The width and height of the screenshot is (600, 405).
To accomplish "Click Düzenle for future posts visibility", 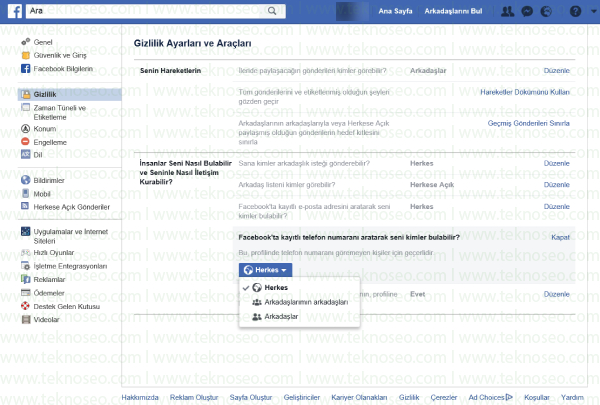I will pyautogui.click(x=557, y=70).
